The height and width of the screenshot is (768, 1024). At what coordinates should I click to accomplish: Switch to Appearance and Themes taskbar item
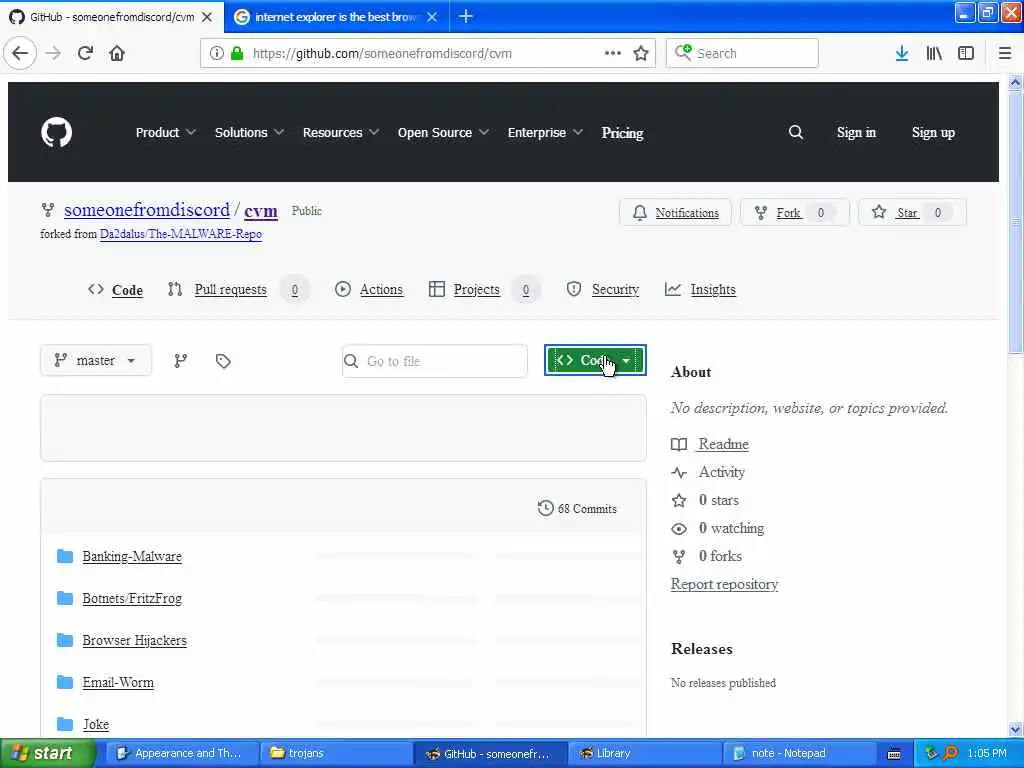click(x=182, y=753)
